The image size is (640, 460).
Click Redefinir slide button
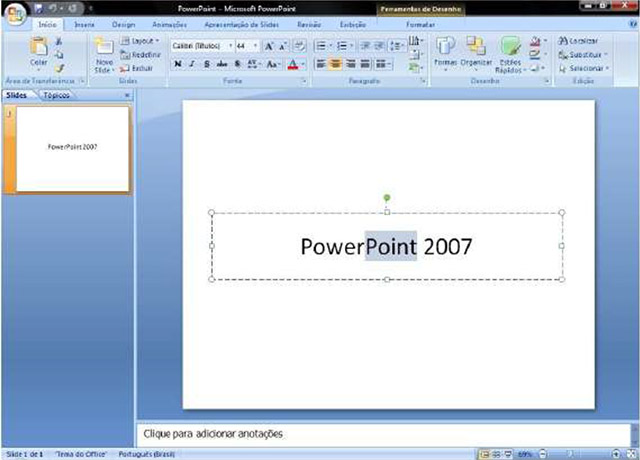point(140,55)
